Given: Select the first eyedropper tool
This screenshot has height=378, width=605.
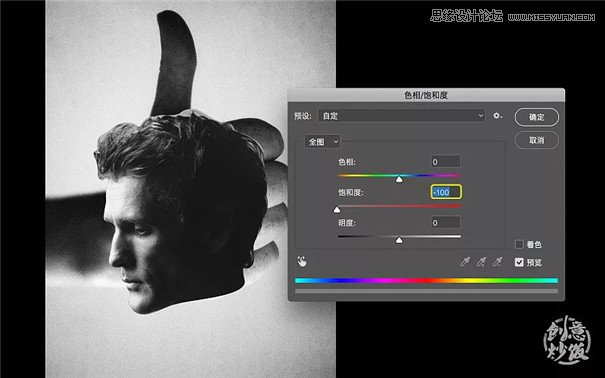Looking at the screenshot, I should pyautogui.click(x=465, y=262).
